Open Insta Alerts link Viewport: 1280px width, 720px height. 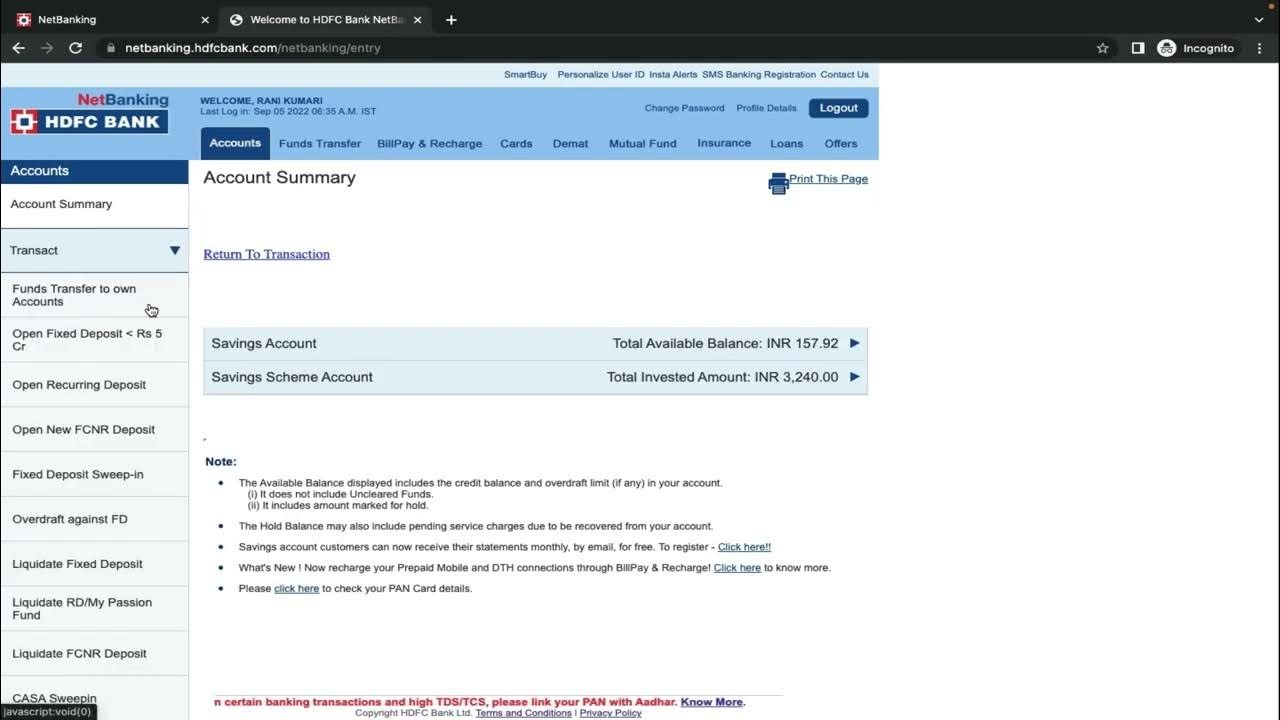[673, 75]
